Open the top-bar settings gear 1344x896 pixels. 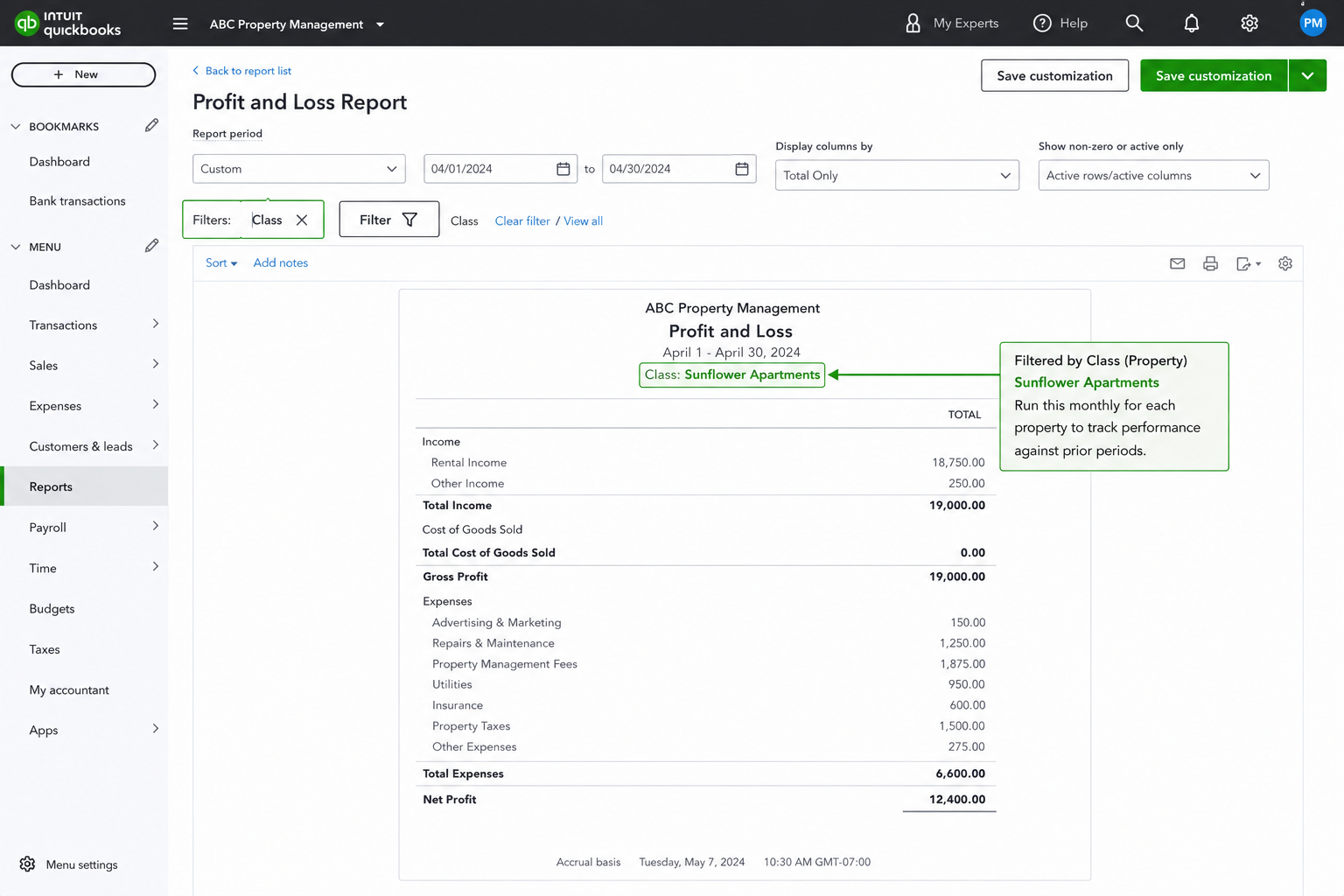pos(1249,24)
